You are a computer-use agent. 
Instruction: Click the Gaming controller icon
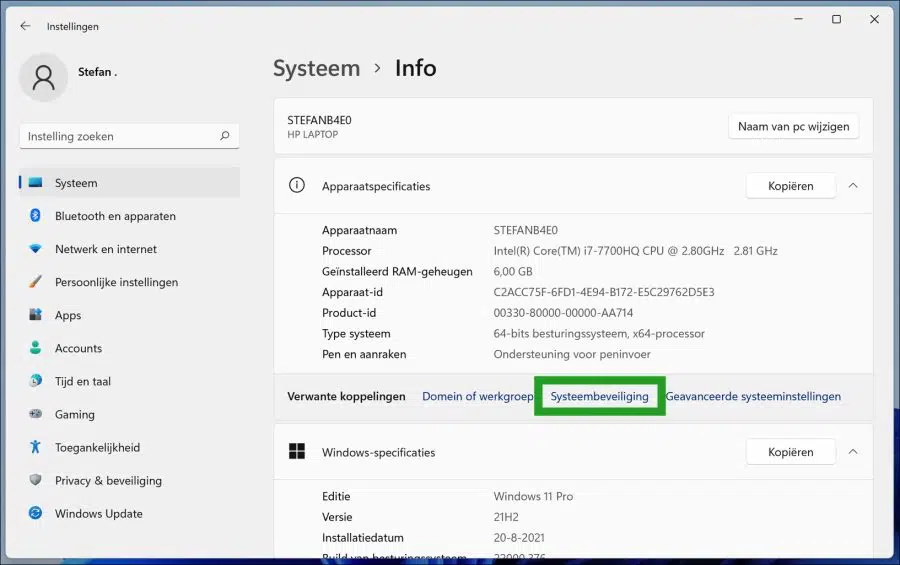(x=36, y=414)
